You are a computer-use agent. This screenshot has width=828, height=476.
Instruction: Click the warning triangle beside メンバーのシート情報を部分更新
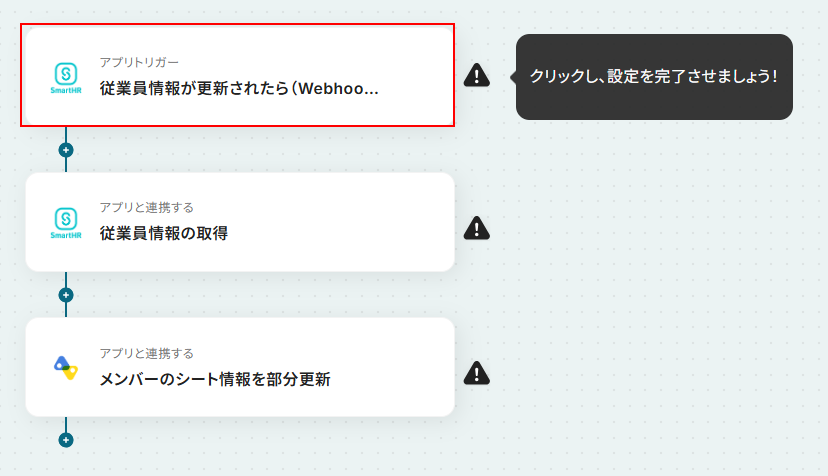click(477, 373)
